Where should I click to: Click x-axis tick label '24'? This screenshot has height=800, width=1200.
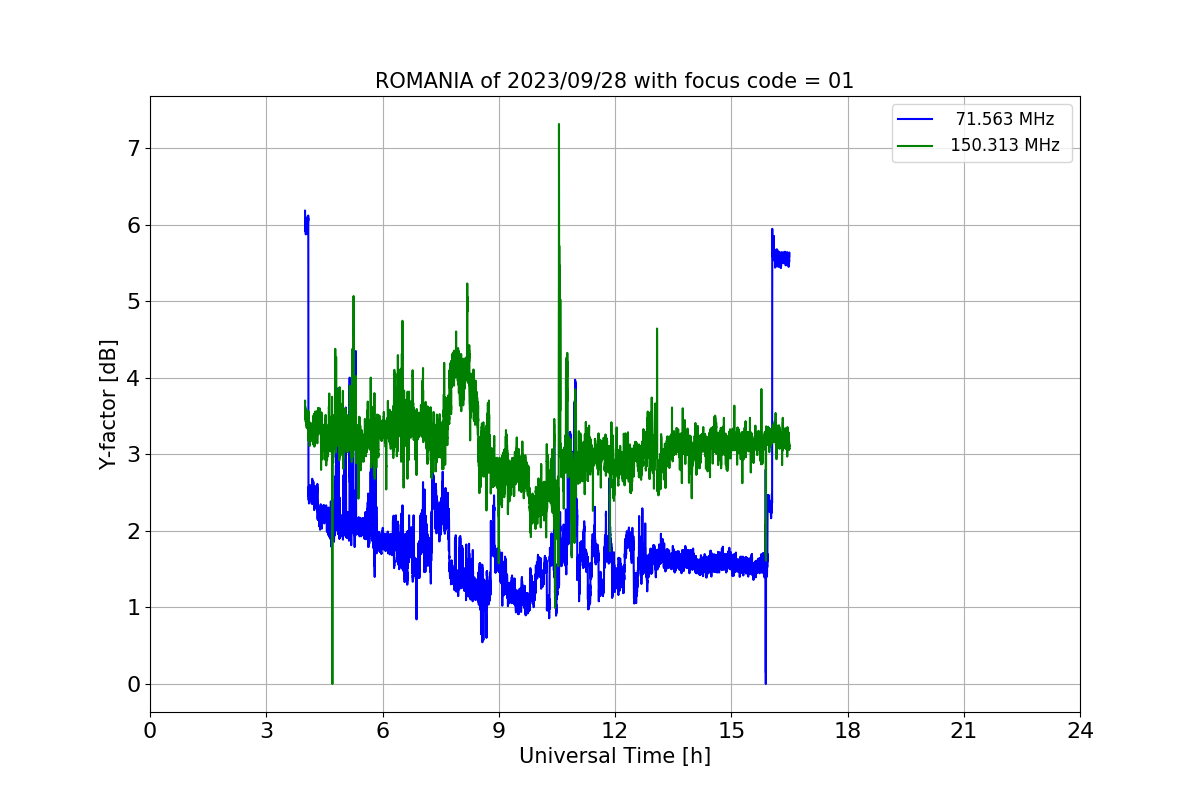(x=1080, y=731)
